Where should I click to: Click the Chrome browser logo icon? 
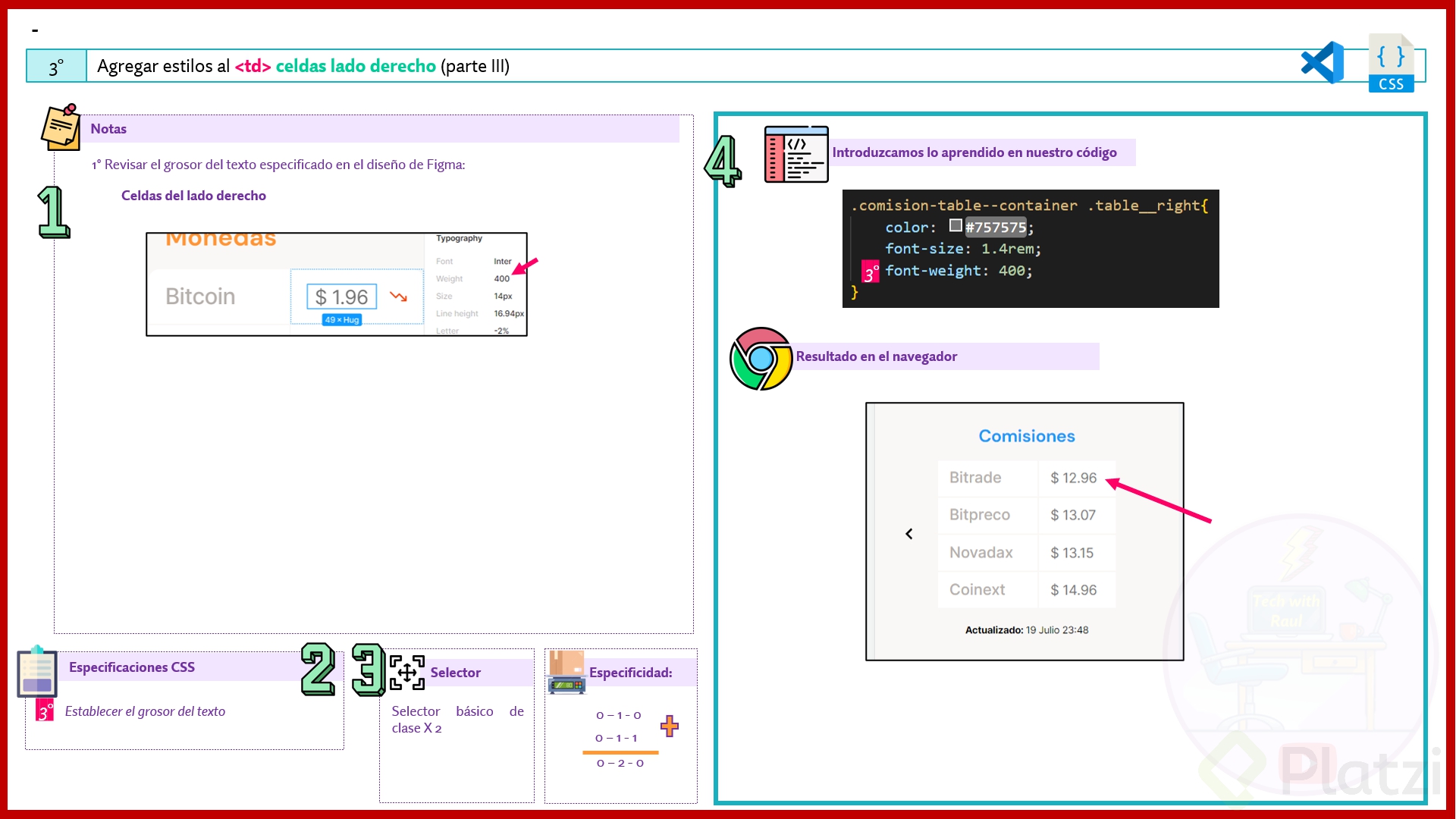tap(761, 359)
